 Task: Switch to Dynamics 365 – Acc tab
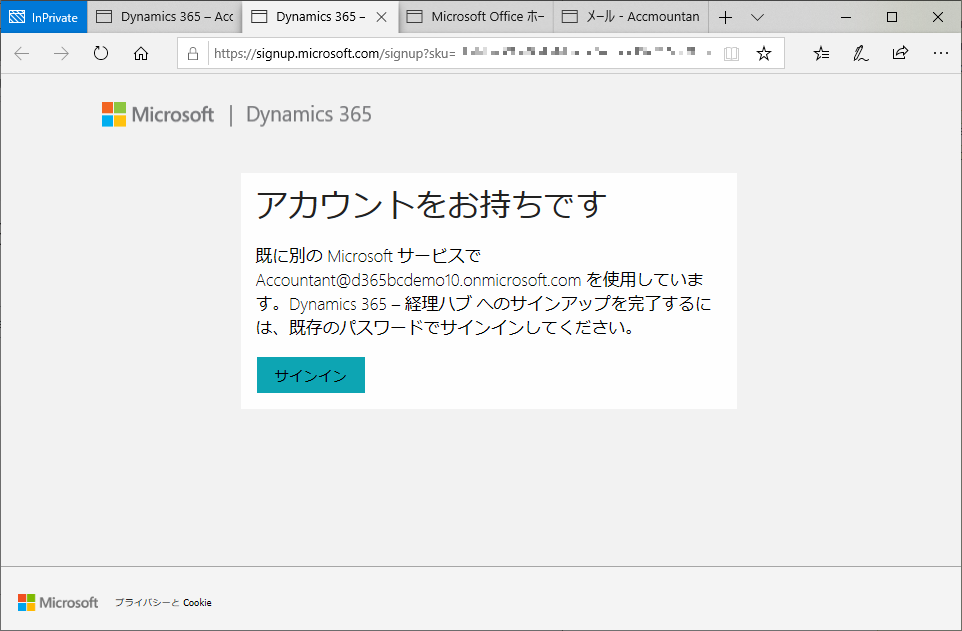pos(165,17)
